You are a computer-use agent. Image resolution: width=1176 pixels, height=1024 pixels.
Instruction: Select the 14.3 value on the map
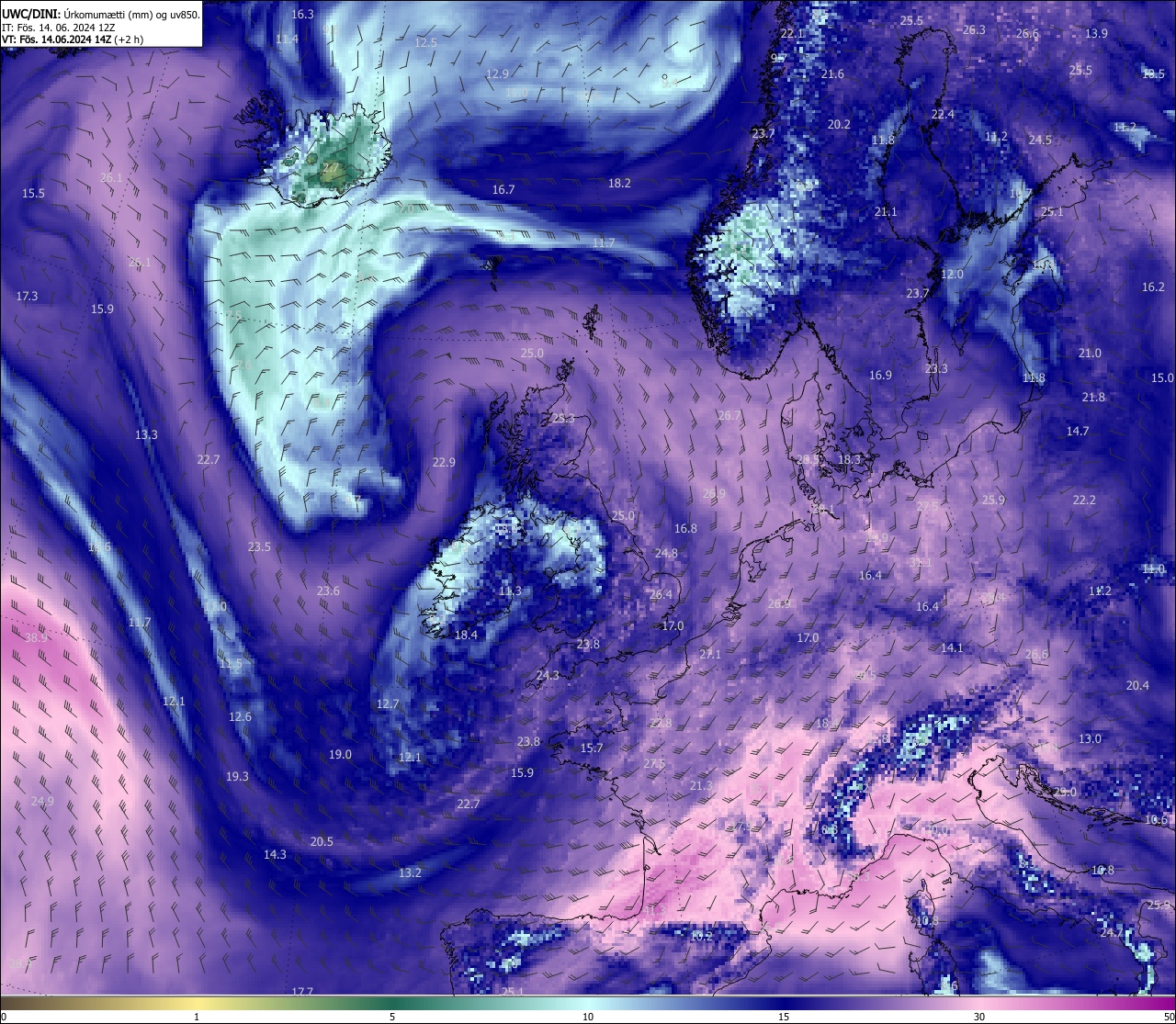275,855
